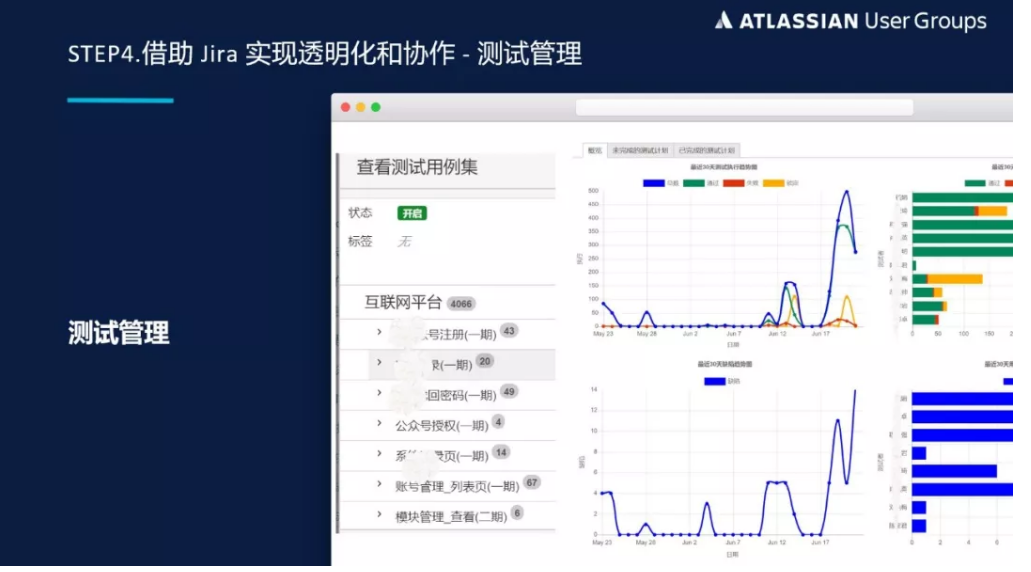Toggle green 通过 legend swatch in trend chart
Viewport: 1031px width, 572px height.
click(x=694, y=183)
